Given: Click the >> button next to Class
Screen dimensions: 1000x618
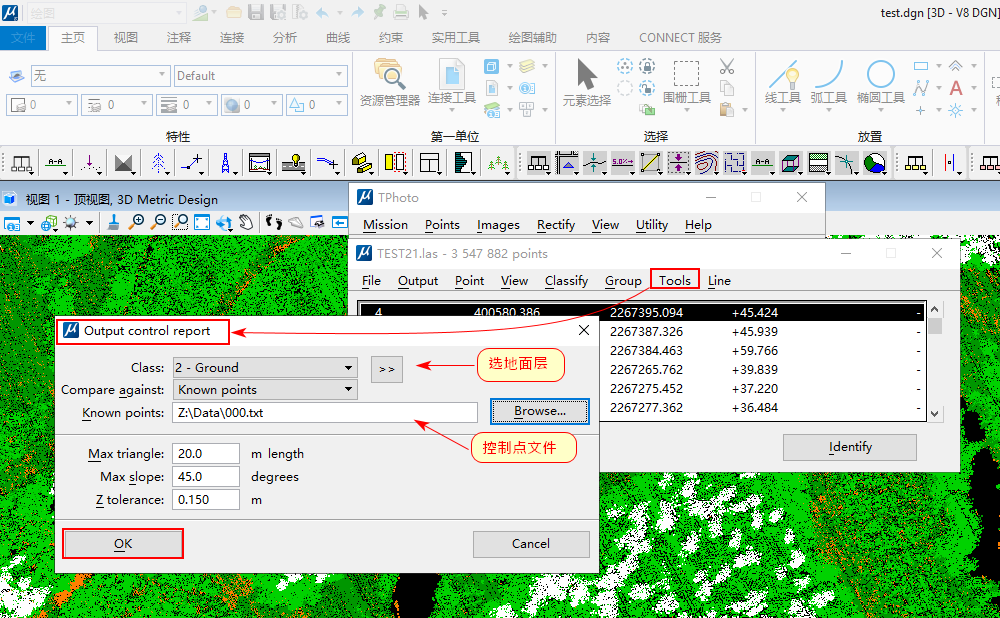Looking at the screenshot, I should [386, 369].
